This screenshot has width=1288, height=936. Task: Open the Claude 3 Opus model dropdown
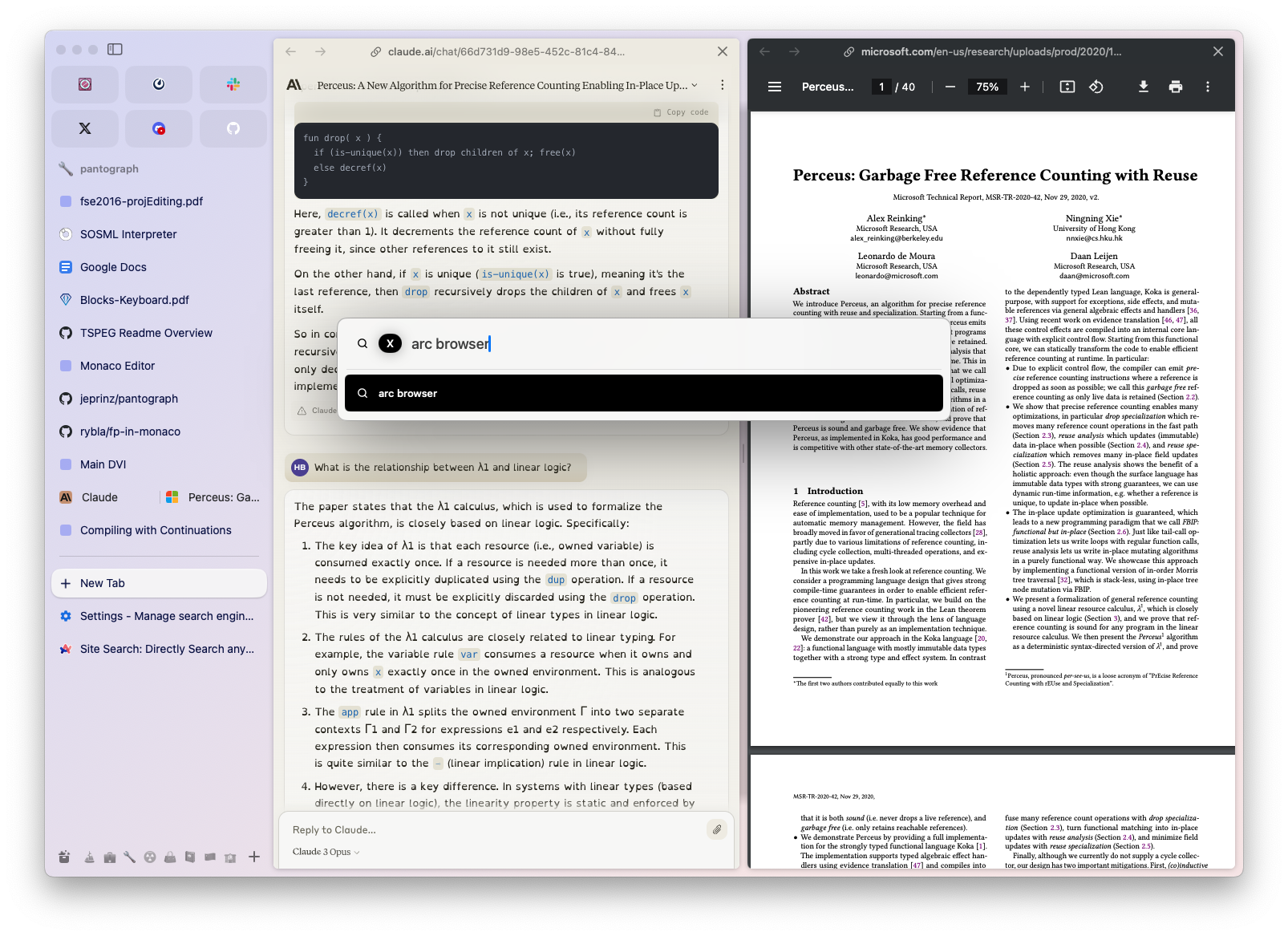pos(326,852)
